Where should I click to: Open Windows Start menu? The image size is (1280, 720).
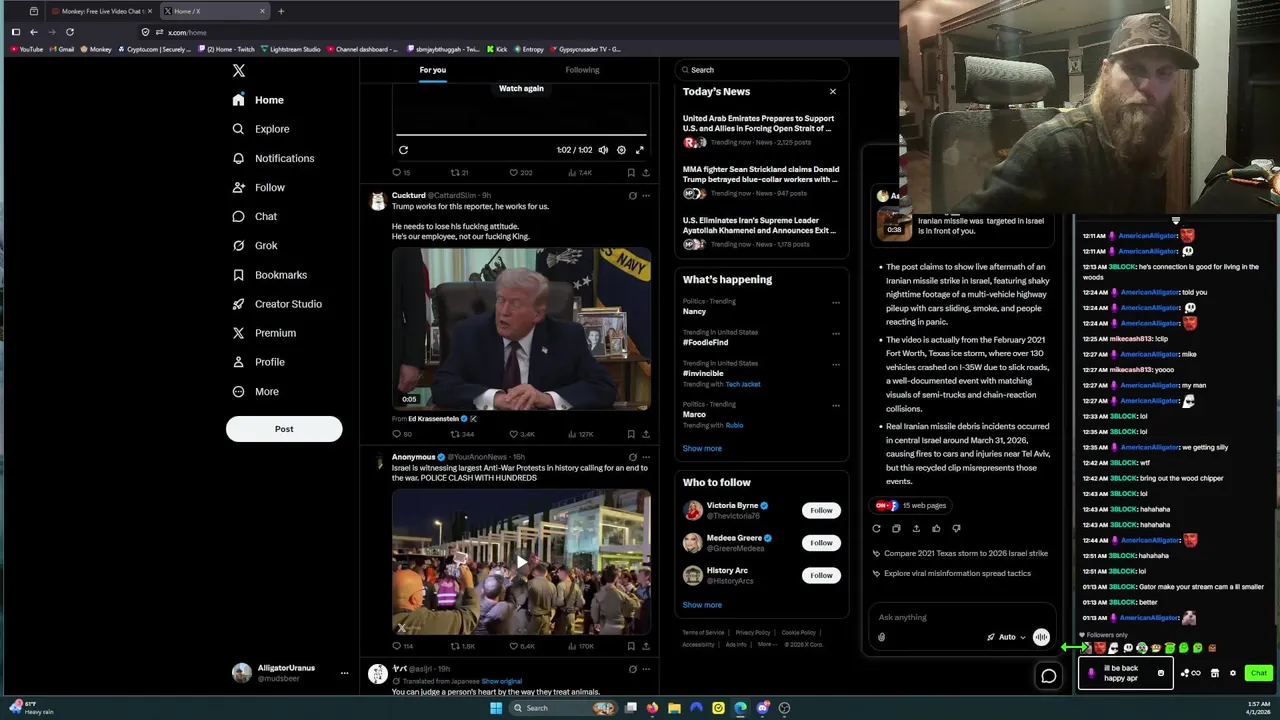point(495,708)
